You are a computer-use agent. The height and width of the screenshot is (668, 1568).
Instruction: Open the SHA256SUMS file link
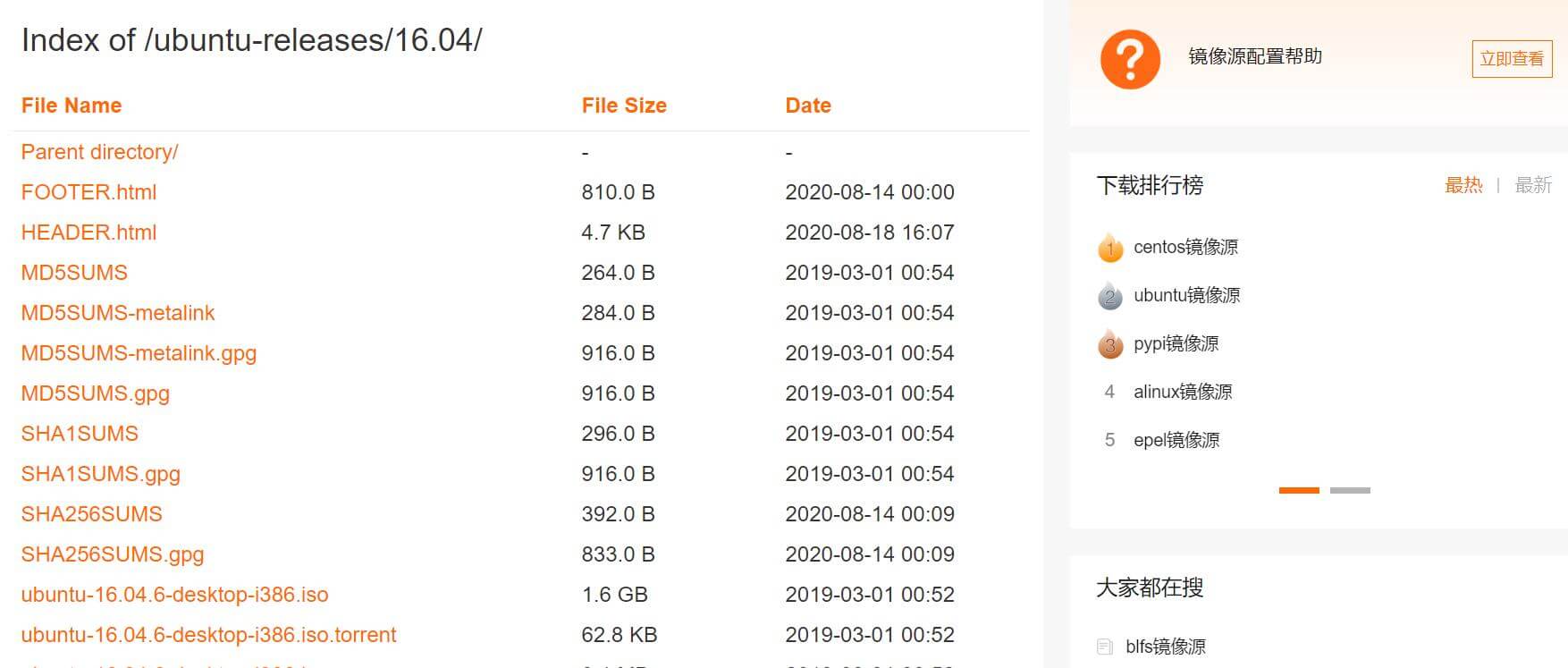(91, 514)
